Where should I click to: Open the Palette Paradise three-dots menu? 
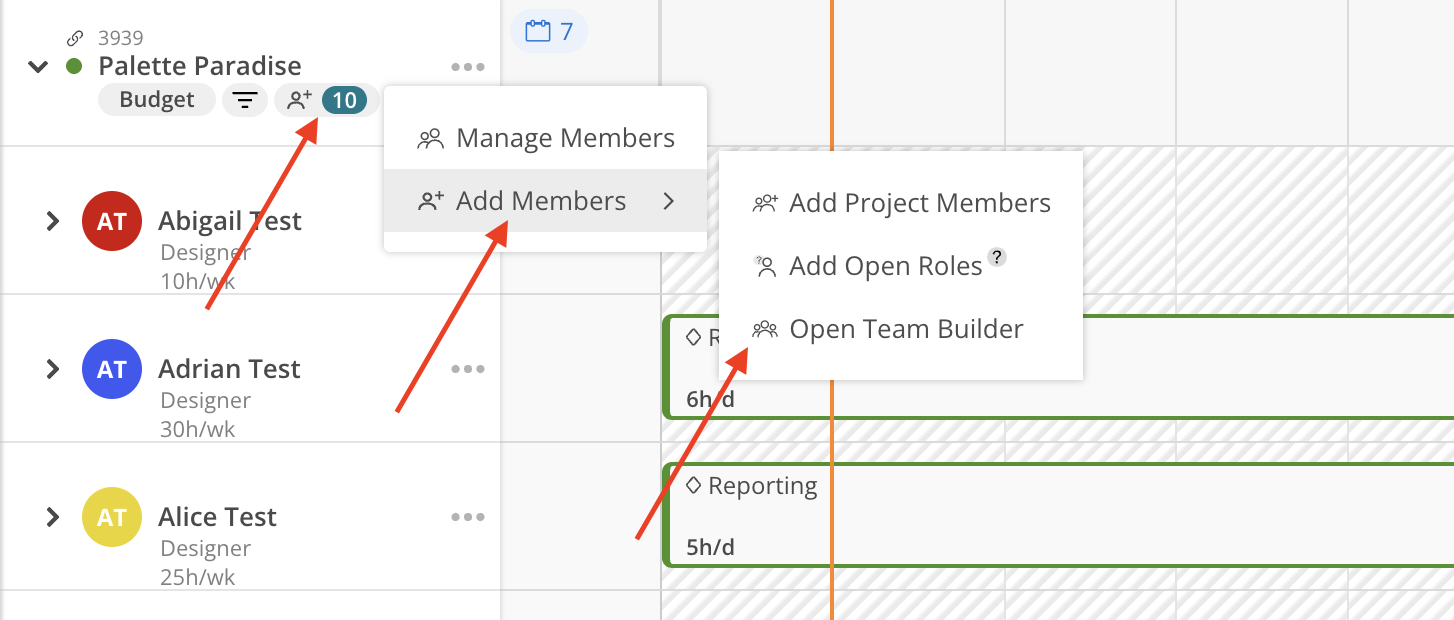[x=467, y=67]
